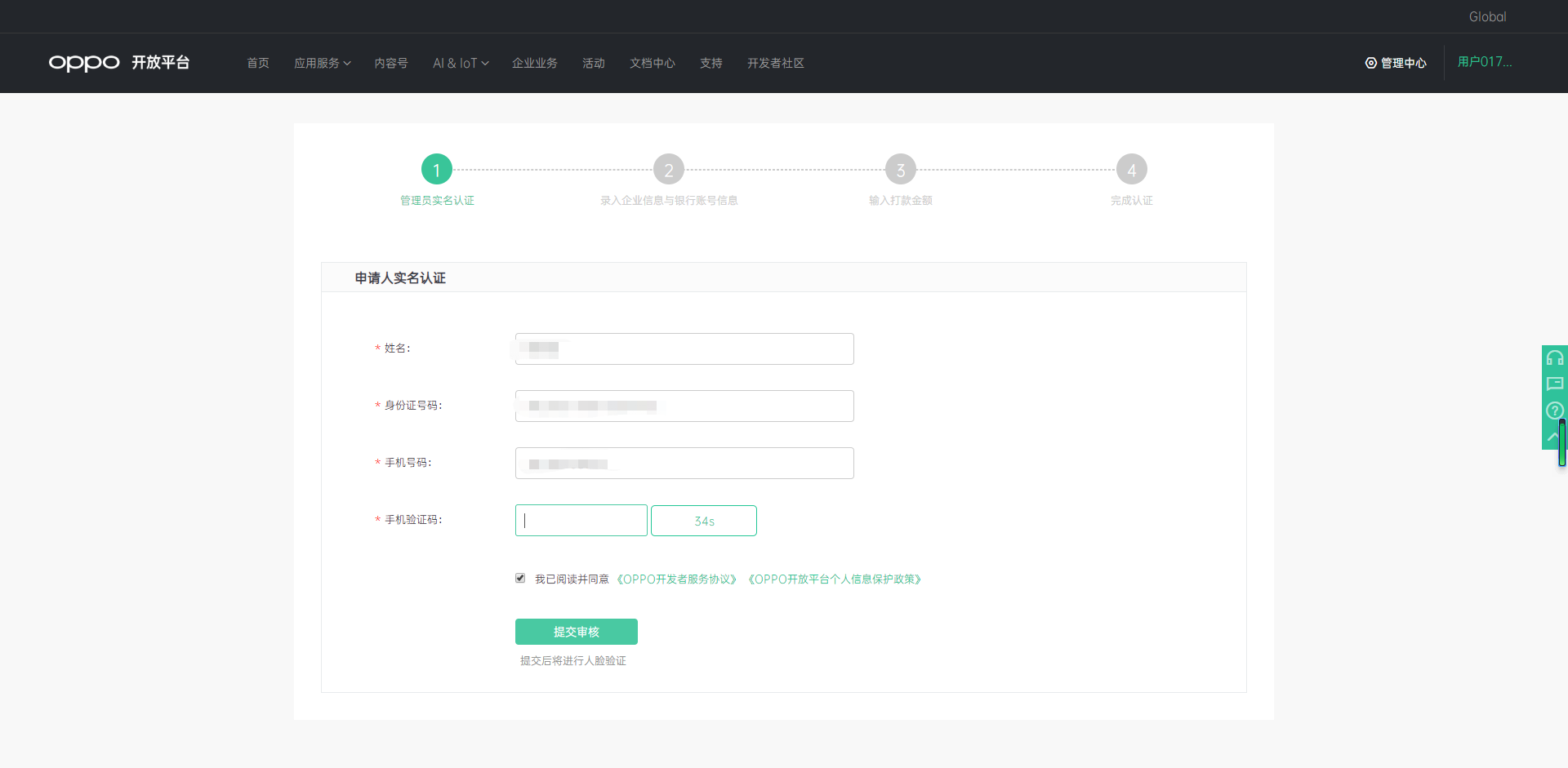This screenshot has width=1568, height=768.
Task: Open the 《OPPO开发者服务协议》 link
Action: click(677, 579)
